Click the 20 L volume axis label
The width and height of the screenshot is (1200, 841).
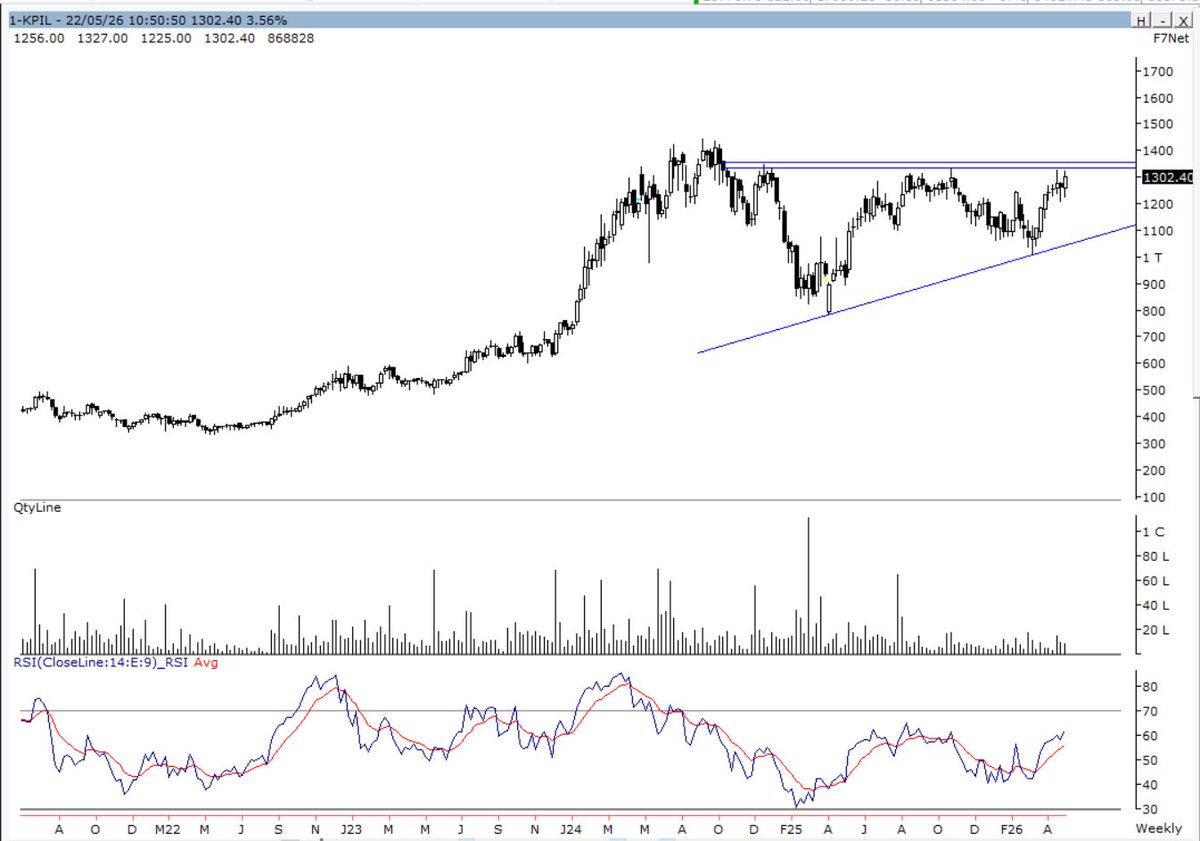click(1156, 630)
